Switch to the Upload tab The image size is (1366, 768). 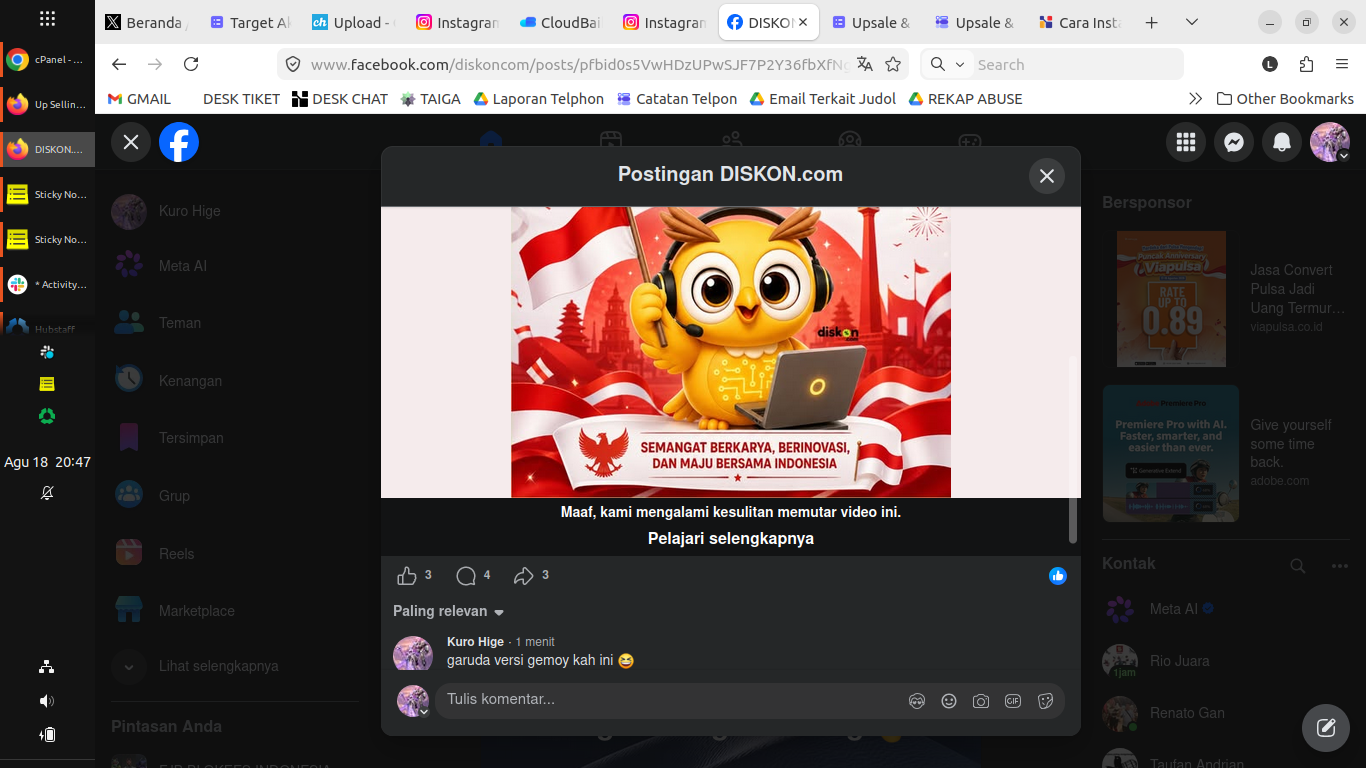coord(354,22)
